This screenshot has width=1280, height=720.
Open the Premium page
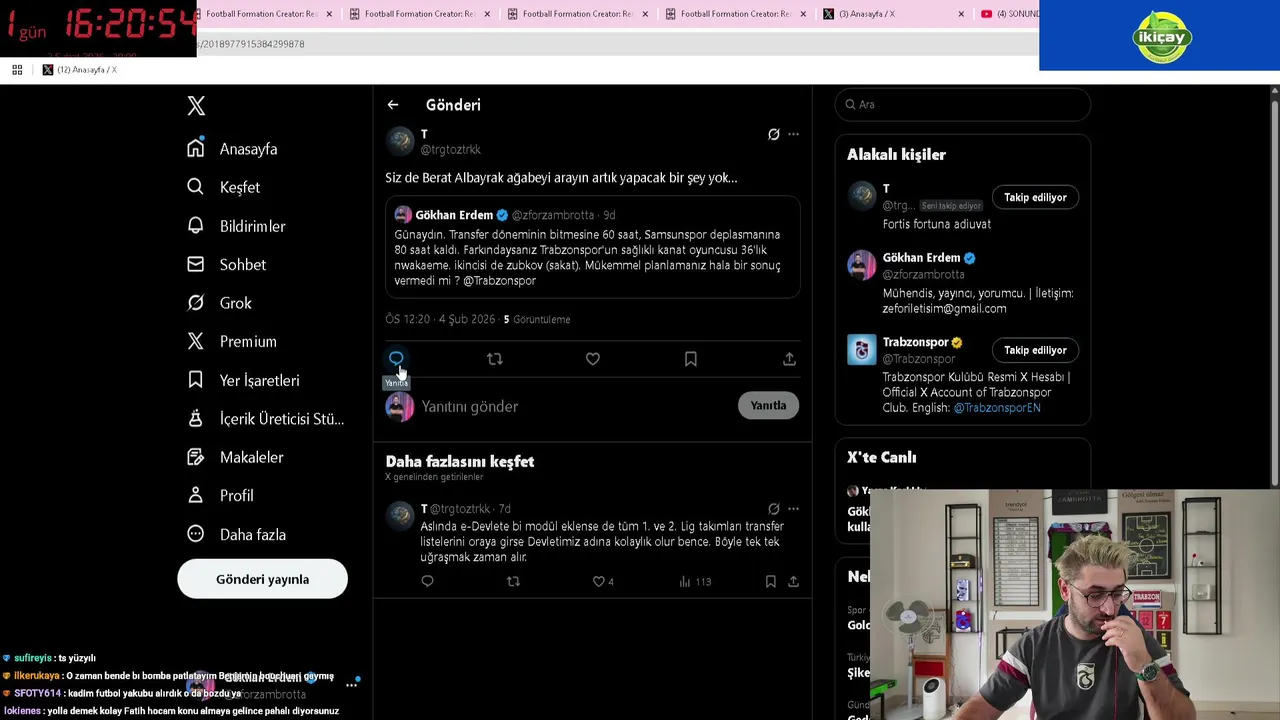click(232, 341)
